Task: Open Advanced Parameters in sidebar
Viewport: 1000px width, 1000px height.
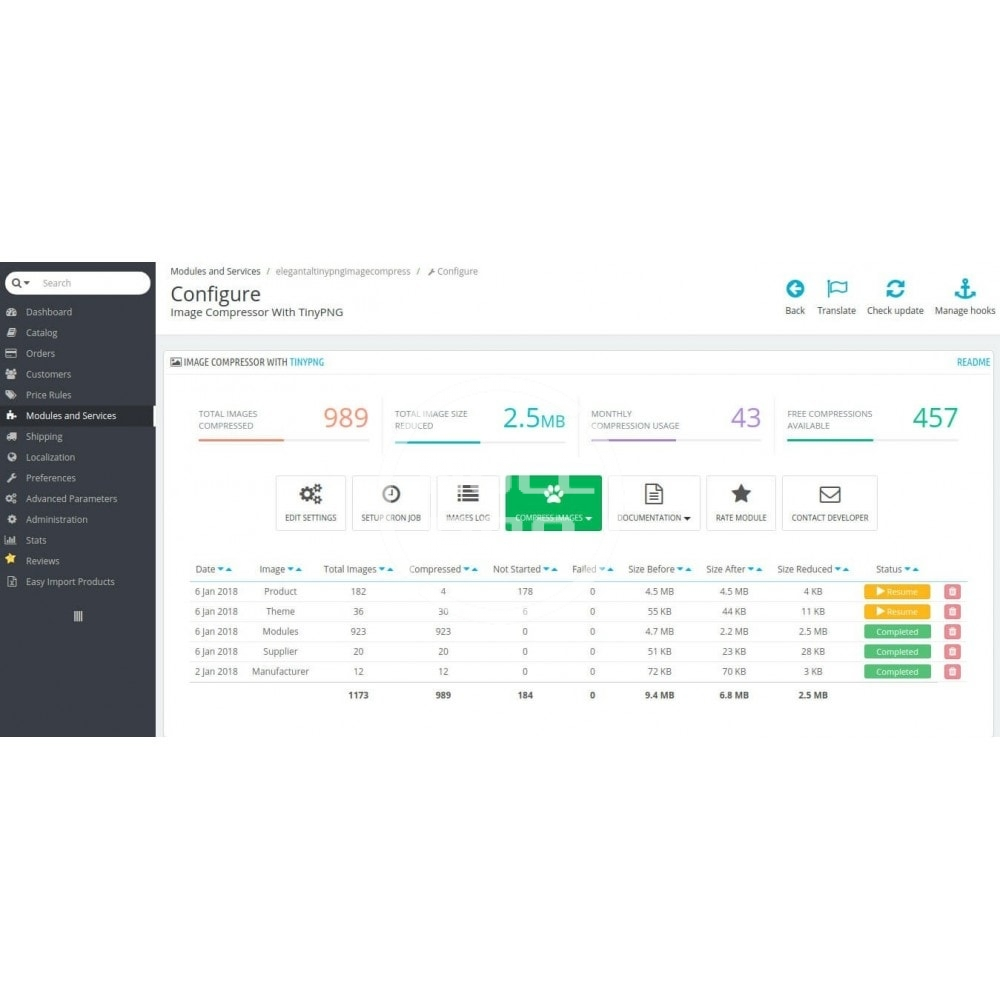Action: point(71,499)
